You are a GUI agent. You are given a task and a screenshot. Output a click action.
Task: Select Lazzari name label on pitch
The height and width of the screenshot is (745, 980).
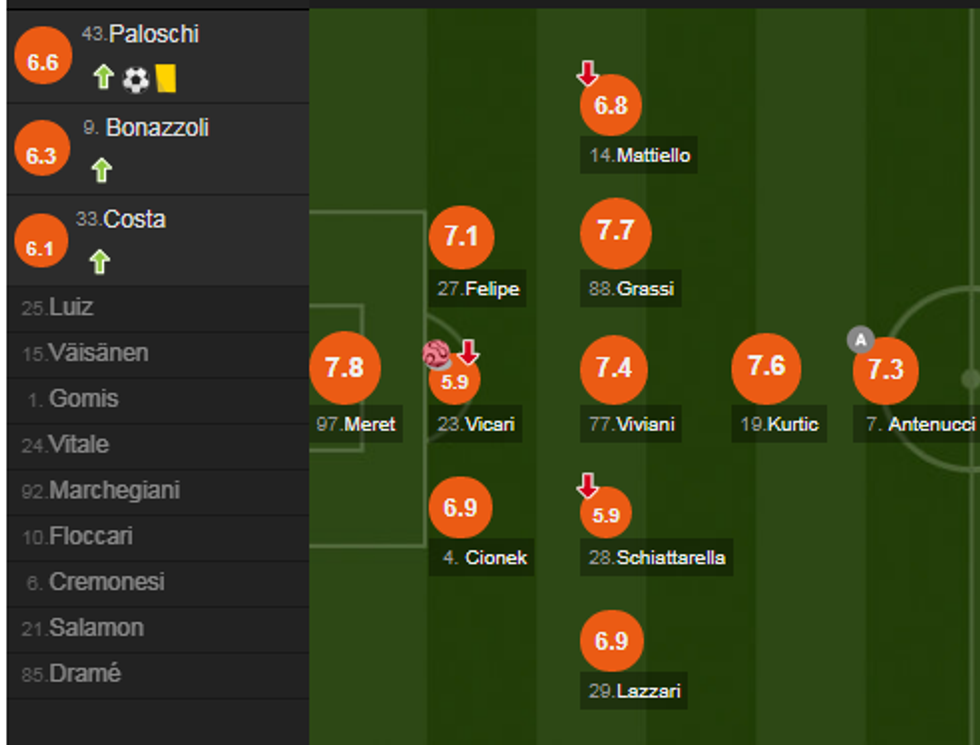tap(636, 691)
